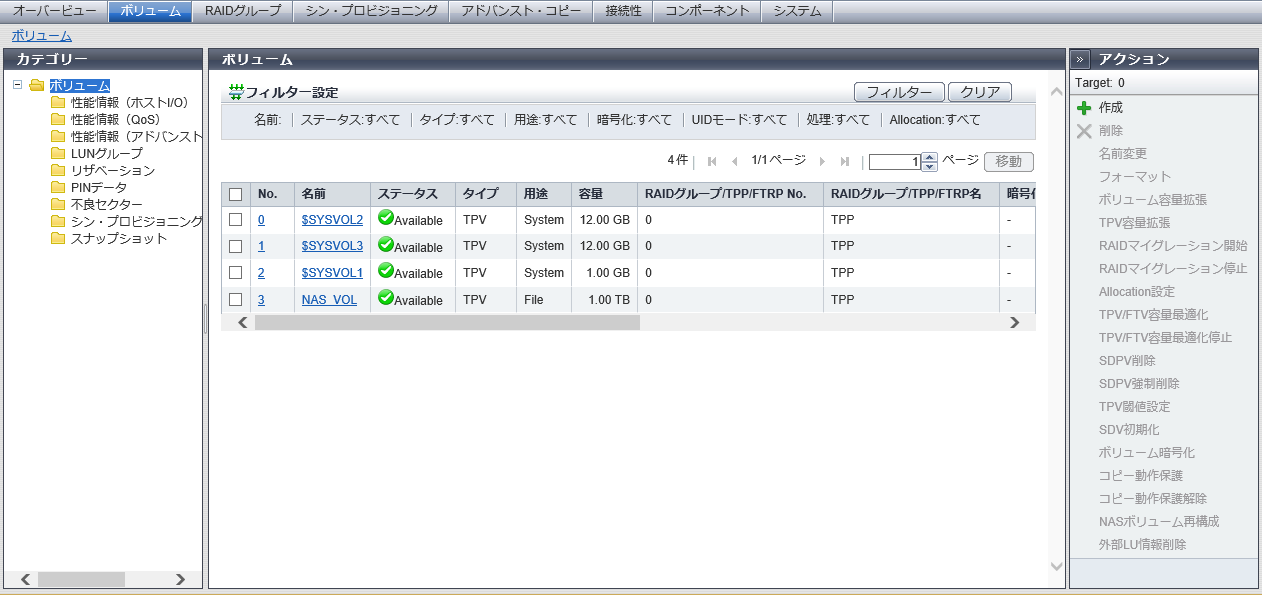
Task: Select the PINデータ folder in category tree
Action: coord(98,187)
